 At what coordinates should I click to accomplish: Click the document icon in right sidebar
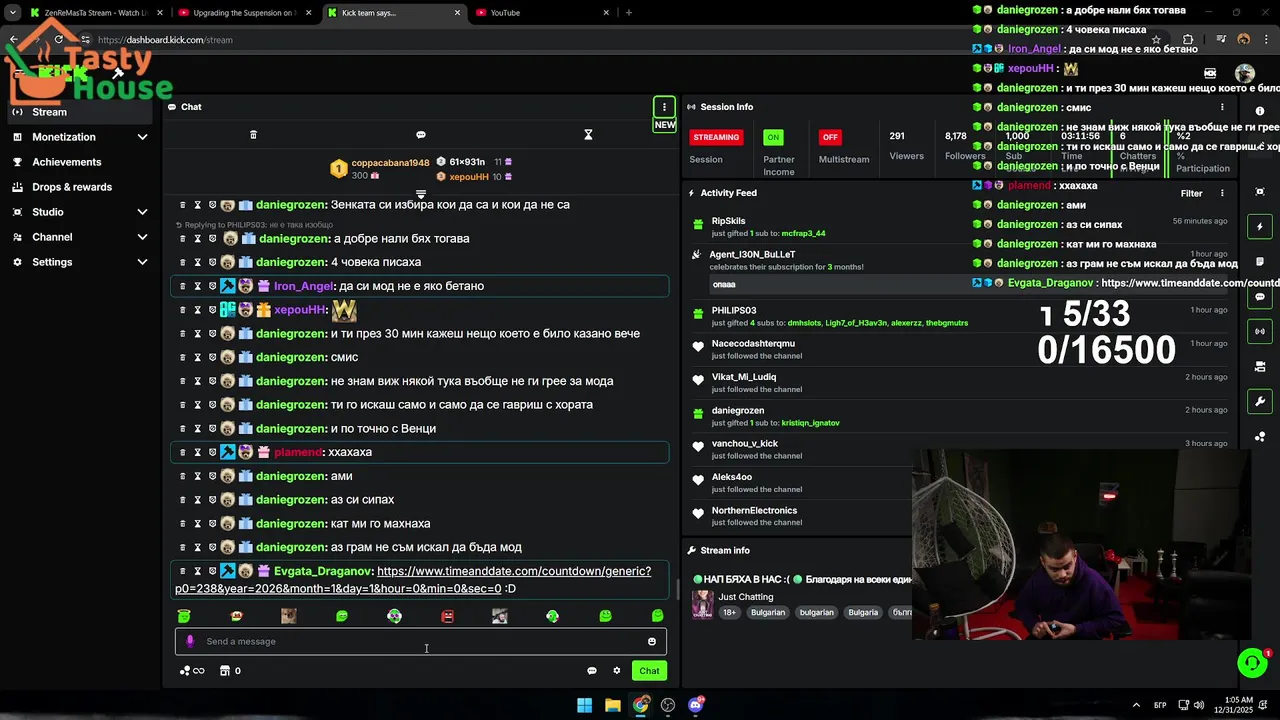[x=1260, y=262]
